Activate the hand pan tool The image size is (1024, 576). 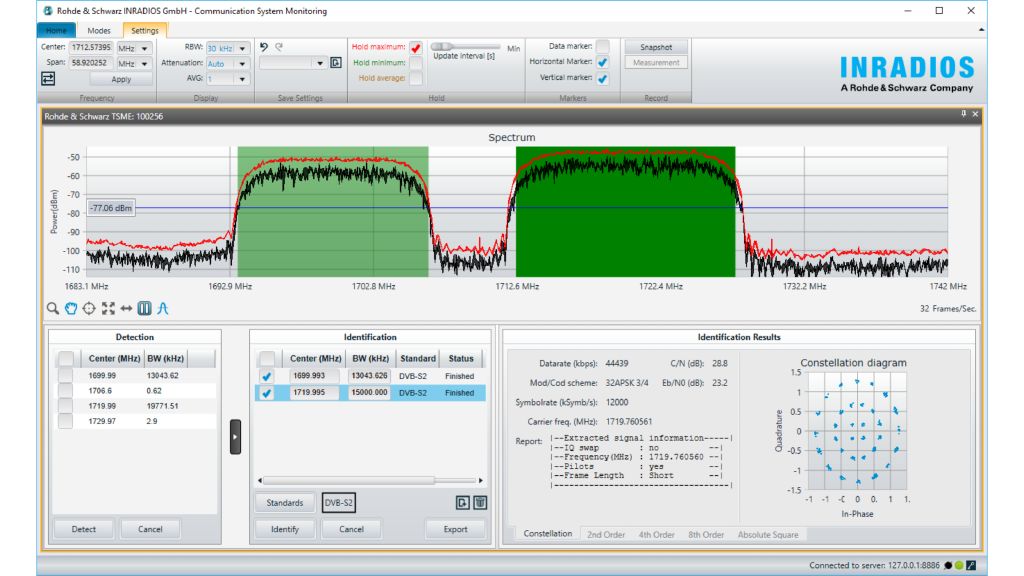(x=71, y=309)
